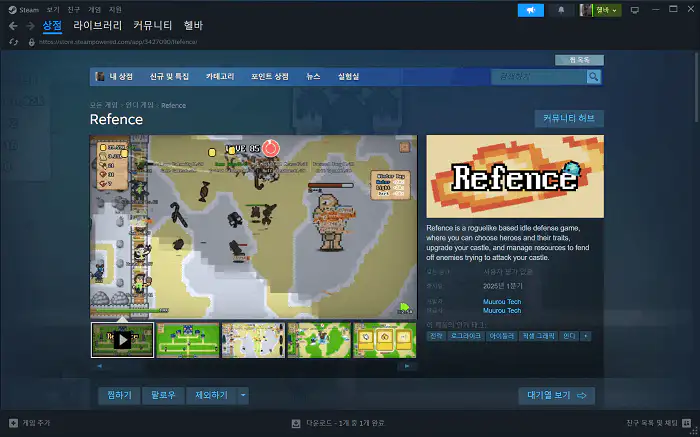700x437 pixels.
Task: Open 뉴스 in store nav
Action: click(x=313, y=77)
